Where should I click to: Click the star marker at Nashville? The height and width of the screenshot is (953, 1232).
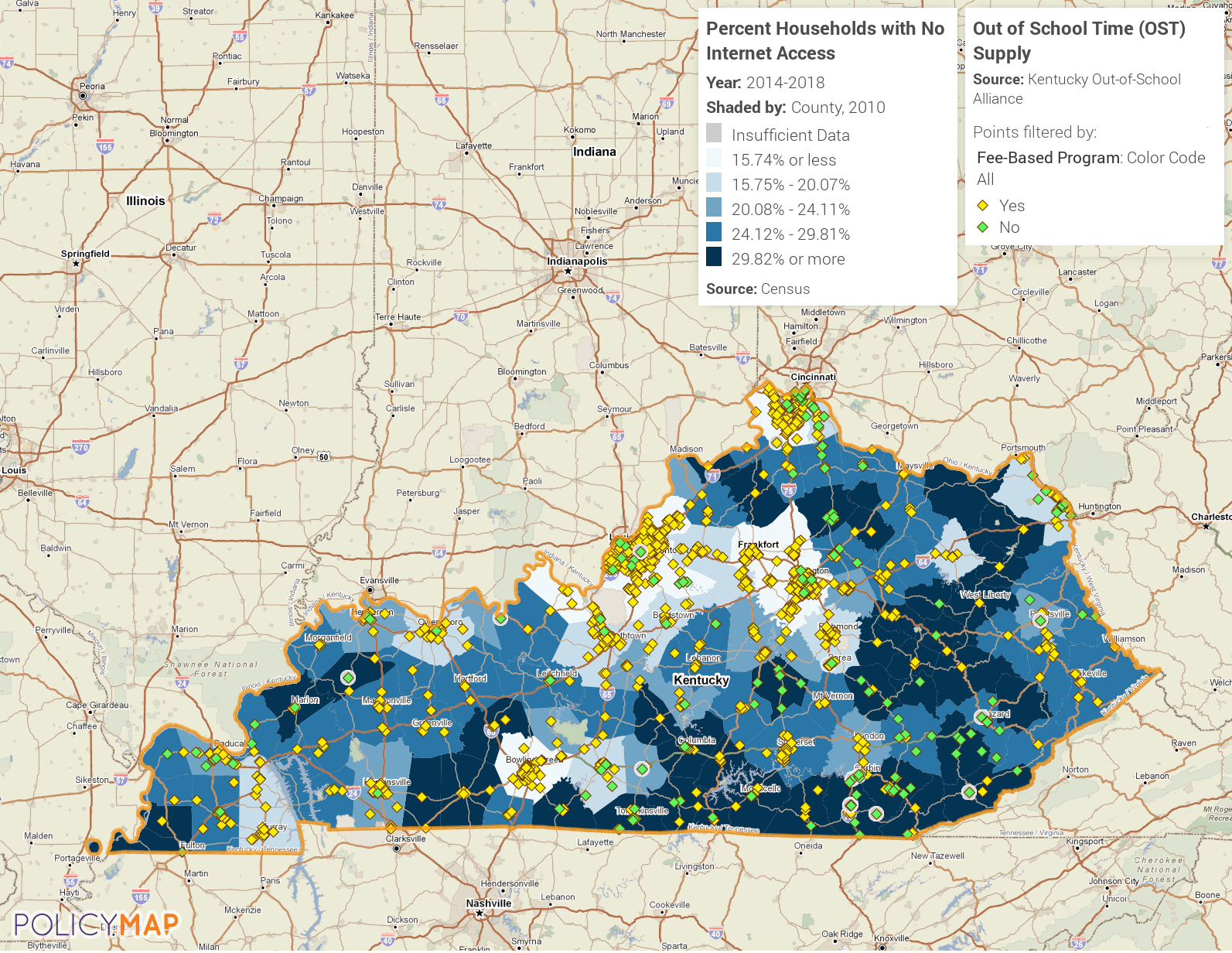tap(479, 914)
